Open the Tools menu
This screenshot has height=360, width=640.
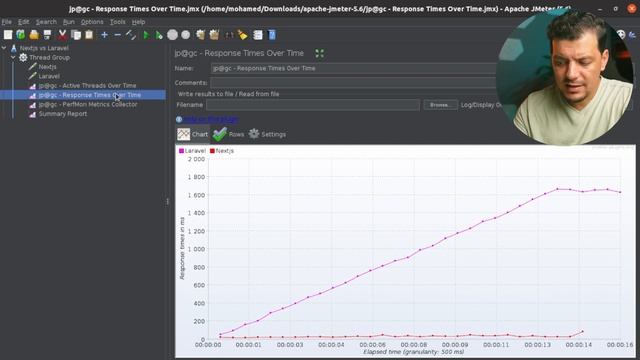click(x=118, y=22)
